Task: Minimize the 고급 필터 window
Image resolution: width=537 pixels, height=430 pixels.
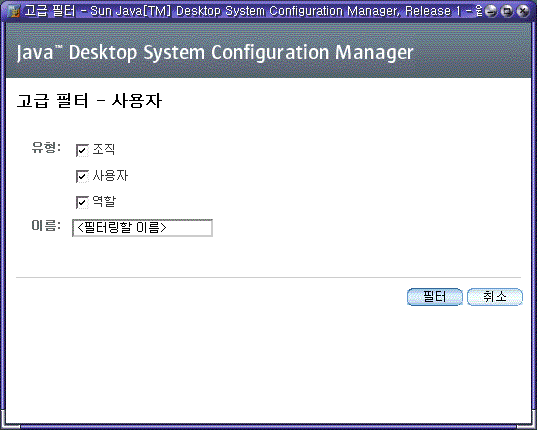Action: pyautogui.click(x=491, y=11)
